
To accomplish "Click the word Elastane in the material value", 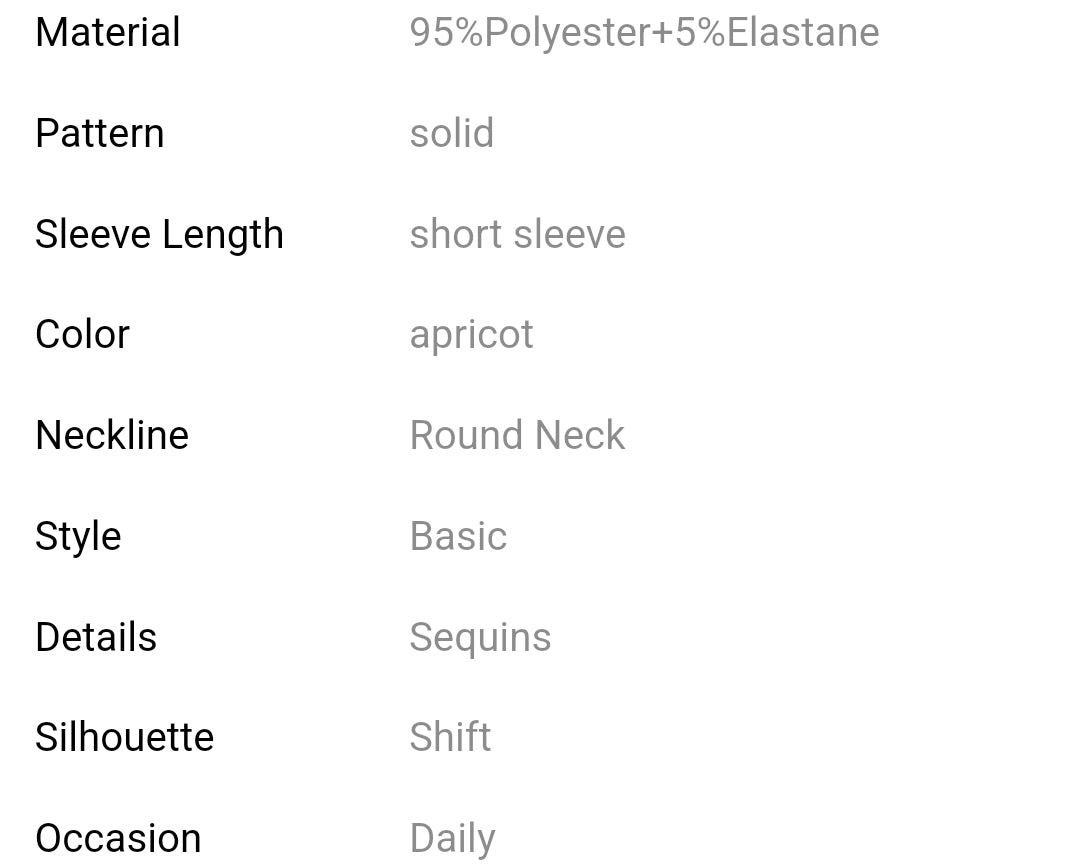I will click(x=803, y=32).
